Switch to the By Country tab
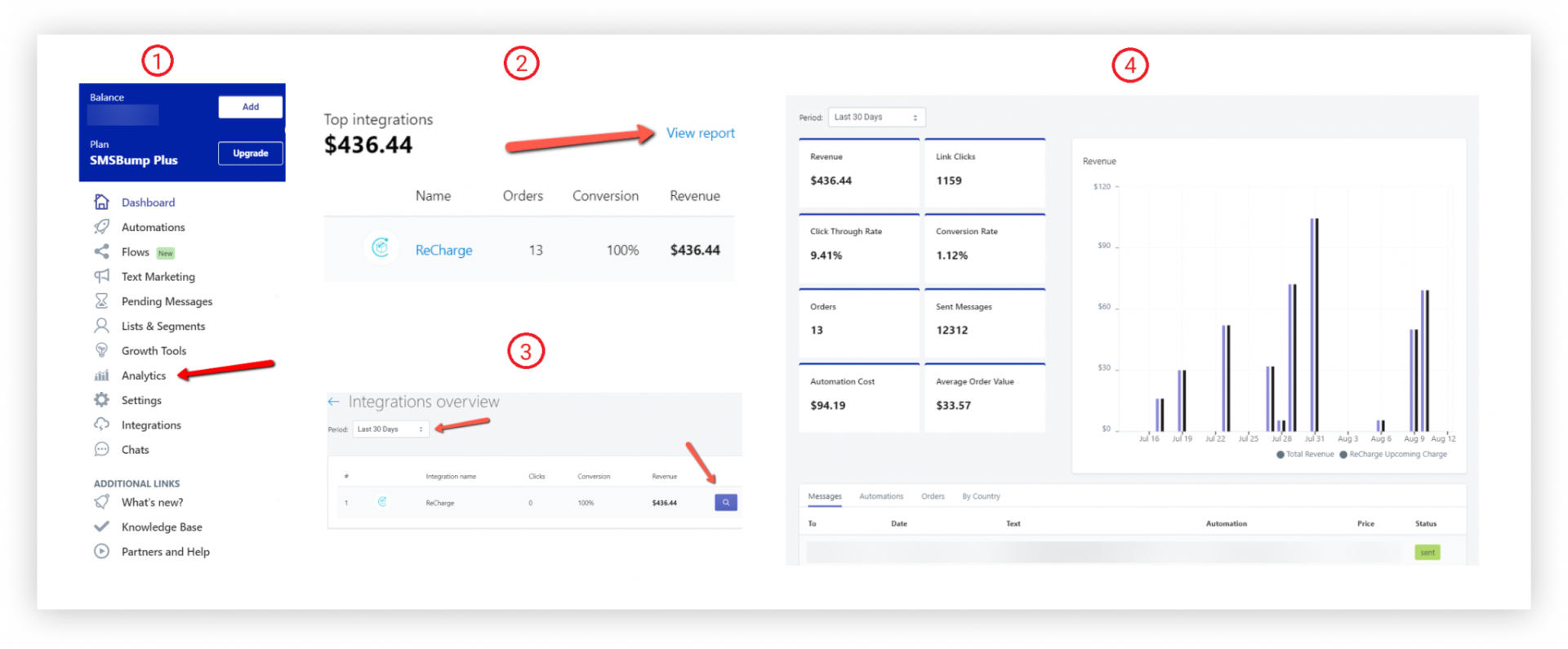The image size is (1568, 649). [x=981, y=496]
